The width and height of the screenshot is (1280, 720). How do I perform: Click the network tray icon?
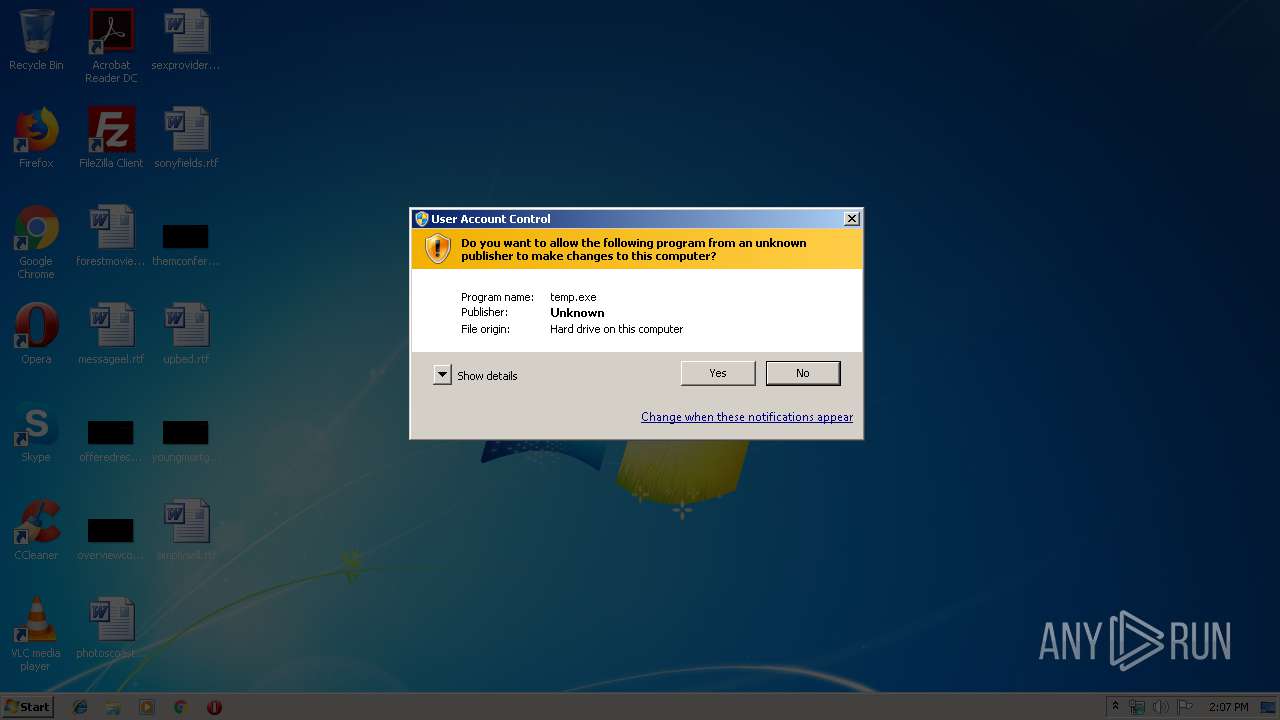click(1138, 707)
